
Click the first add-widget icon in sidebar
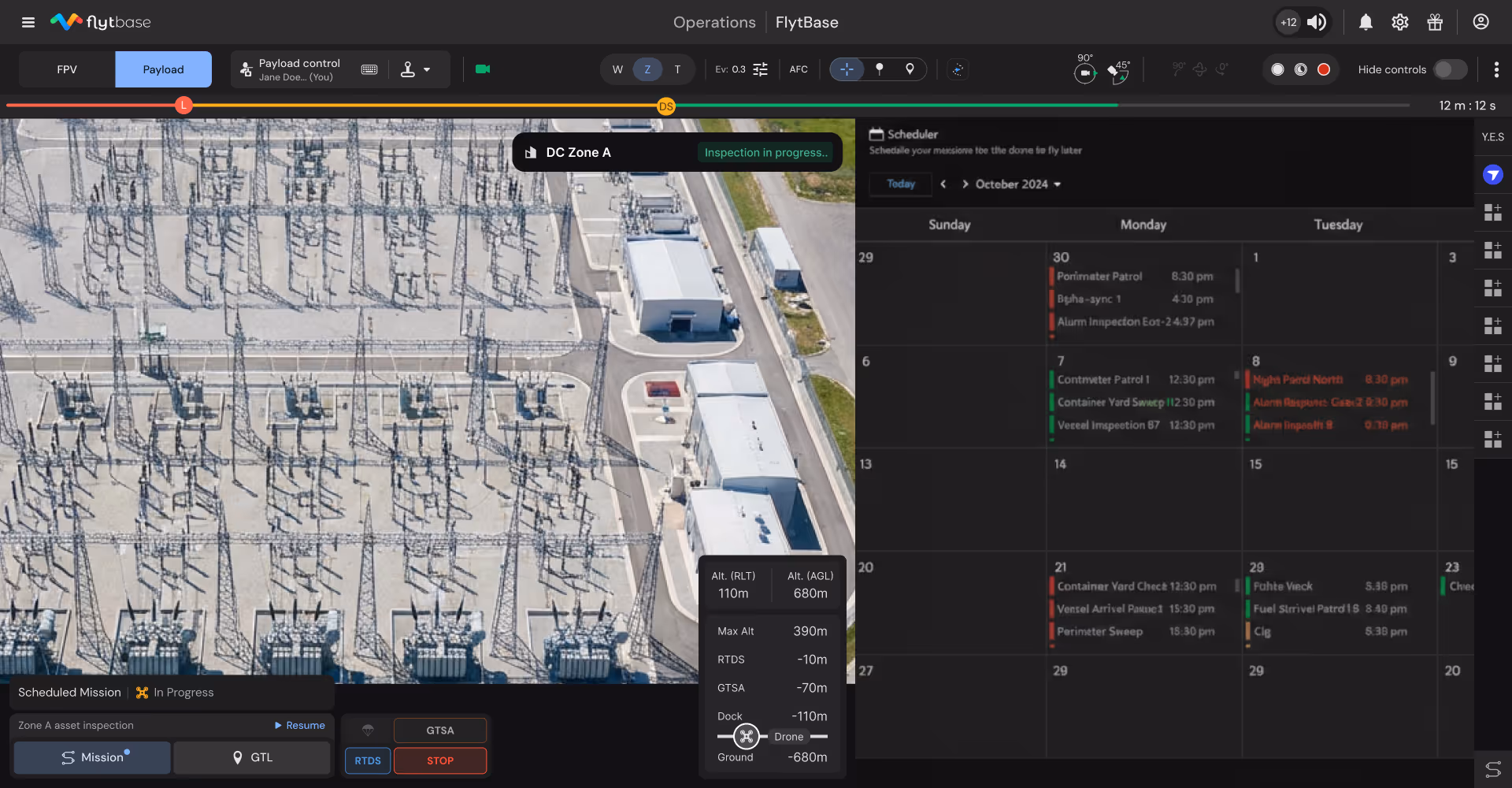click(1493, 212)
